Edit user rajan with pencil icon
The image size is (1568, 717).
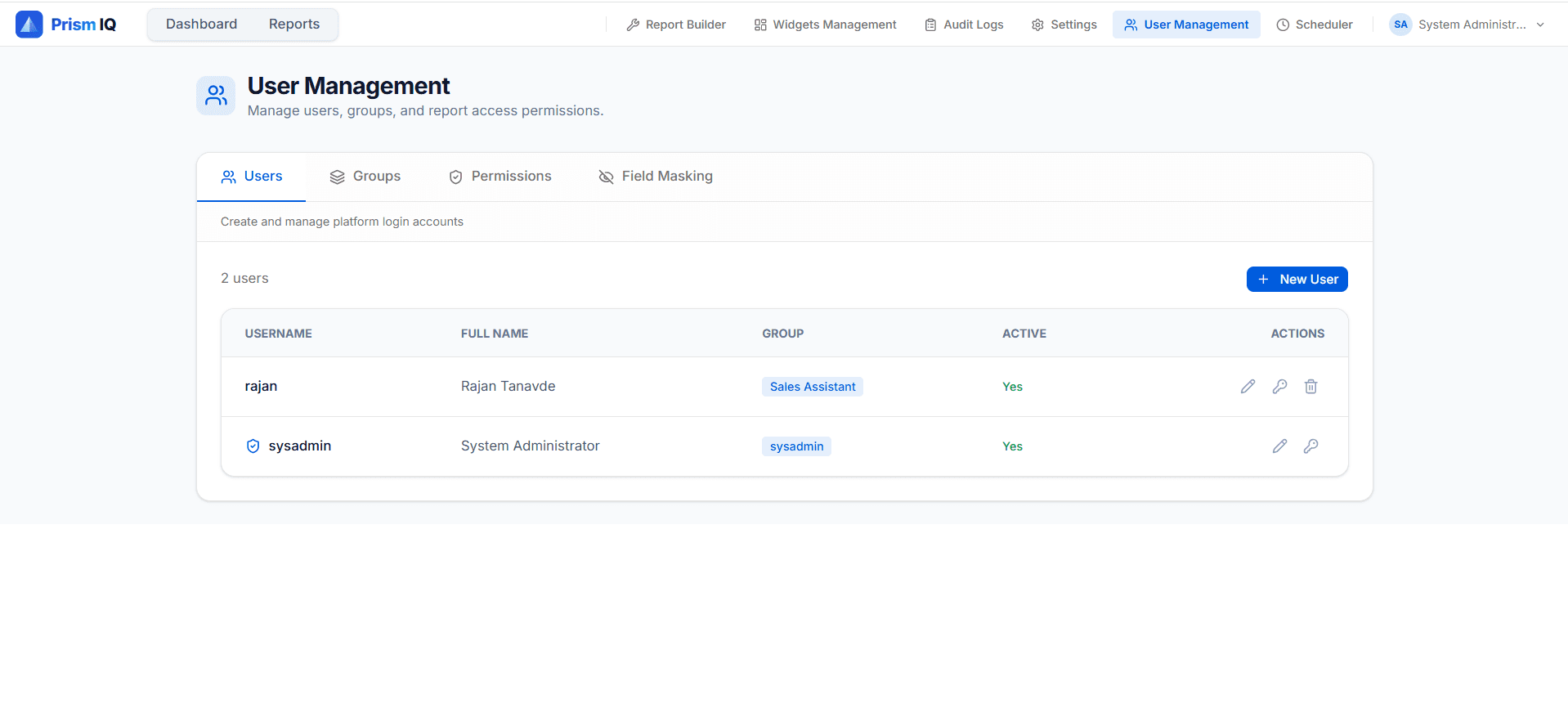[x=1248, y=387]
